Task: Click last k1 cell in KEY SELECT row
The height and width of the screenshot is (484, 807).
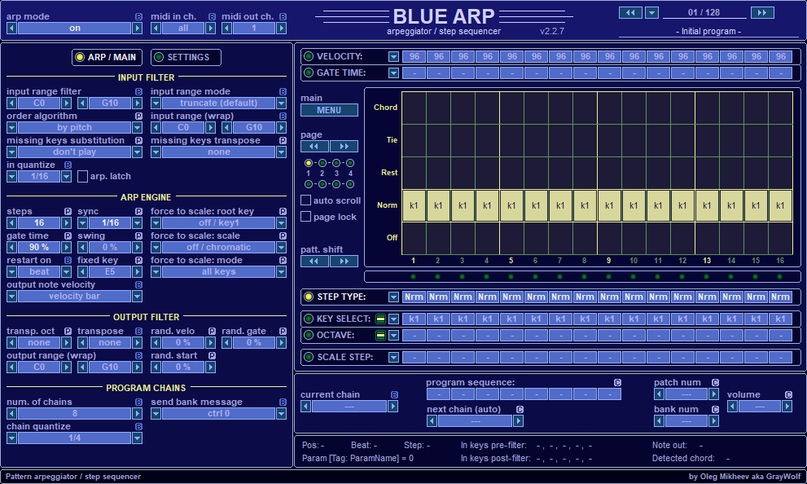Action: click(x=780, y=319)
